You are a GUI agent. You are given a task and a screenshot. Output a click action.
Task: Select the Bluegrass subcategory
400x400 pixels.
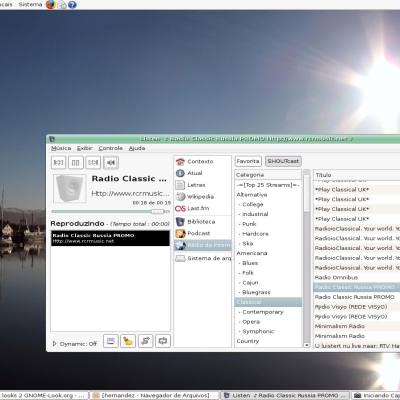click(x=268, y=292)
